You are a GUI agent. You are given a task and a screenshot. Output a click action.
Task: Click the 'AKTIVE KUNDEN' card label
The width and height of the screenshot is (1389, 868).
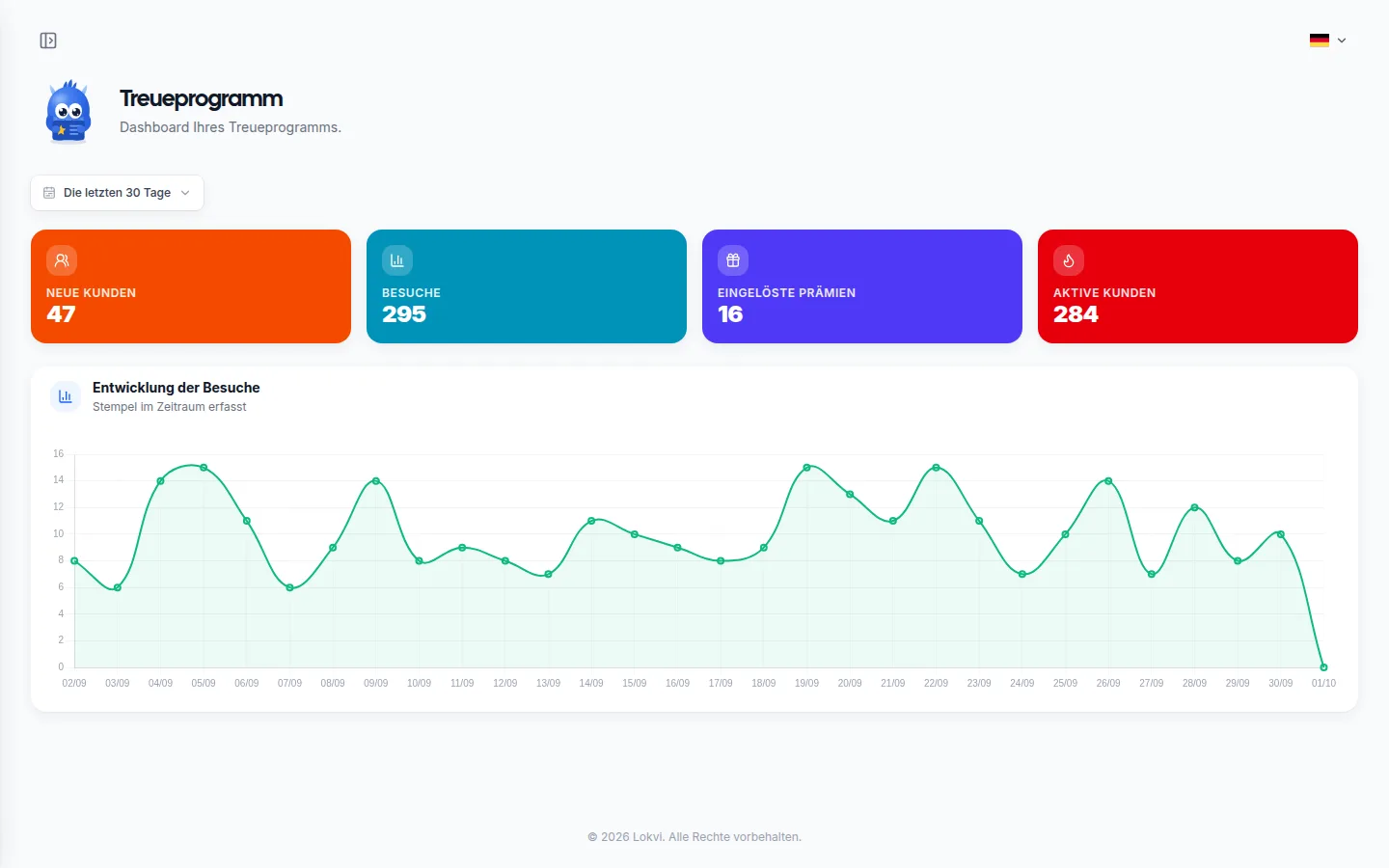[1104, 293]
